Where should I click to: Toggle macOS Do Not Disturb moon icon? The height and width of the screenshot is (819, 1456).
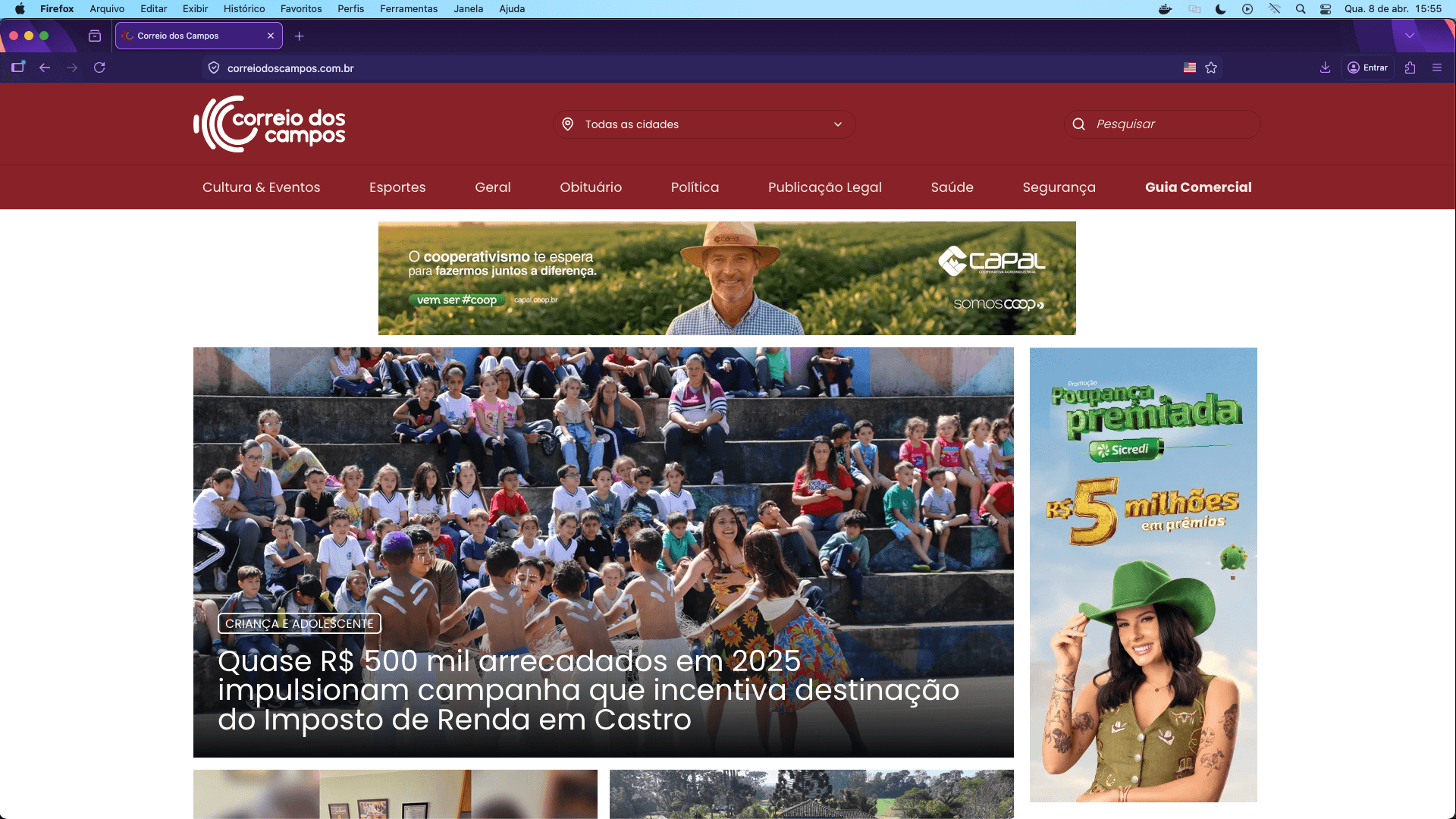1220,9
